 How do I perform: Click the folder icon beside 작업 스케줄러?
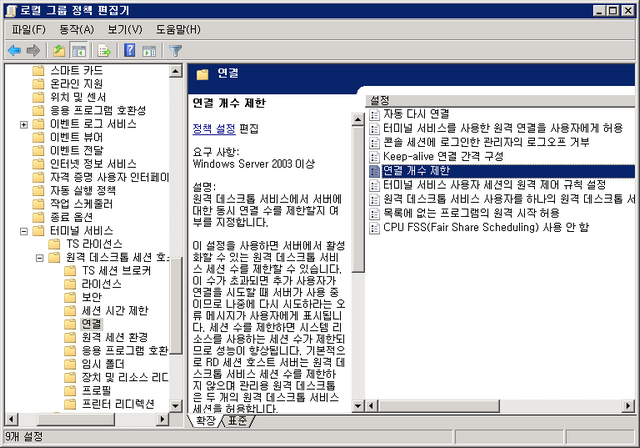[x=38, y=204]
